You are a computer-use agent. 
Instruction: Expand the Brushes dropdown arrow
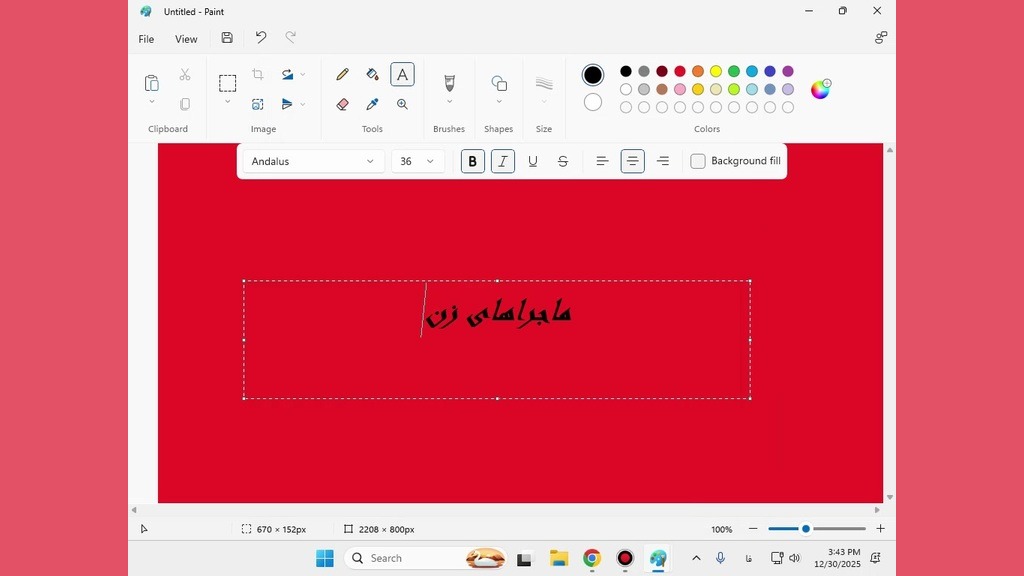[449, 101]
